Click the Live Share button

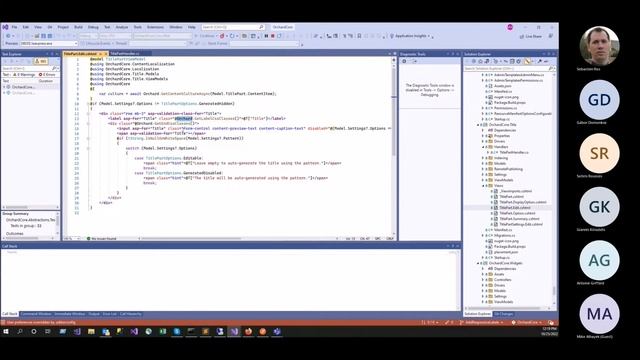[531, 36]
